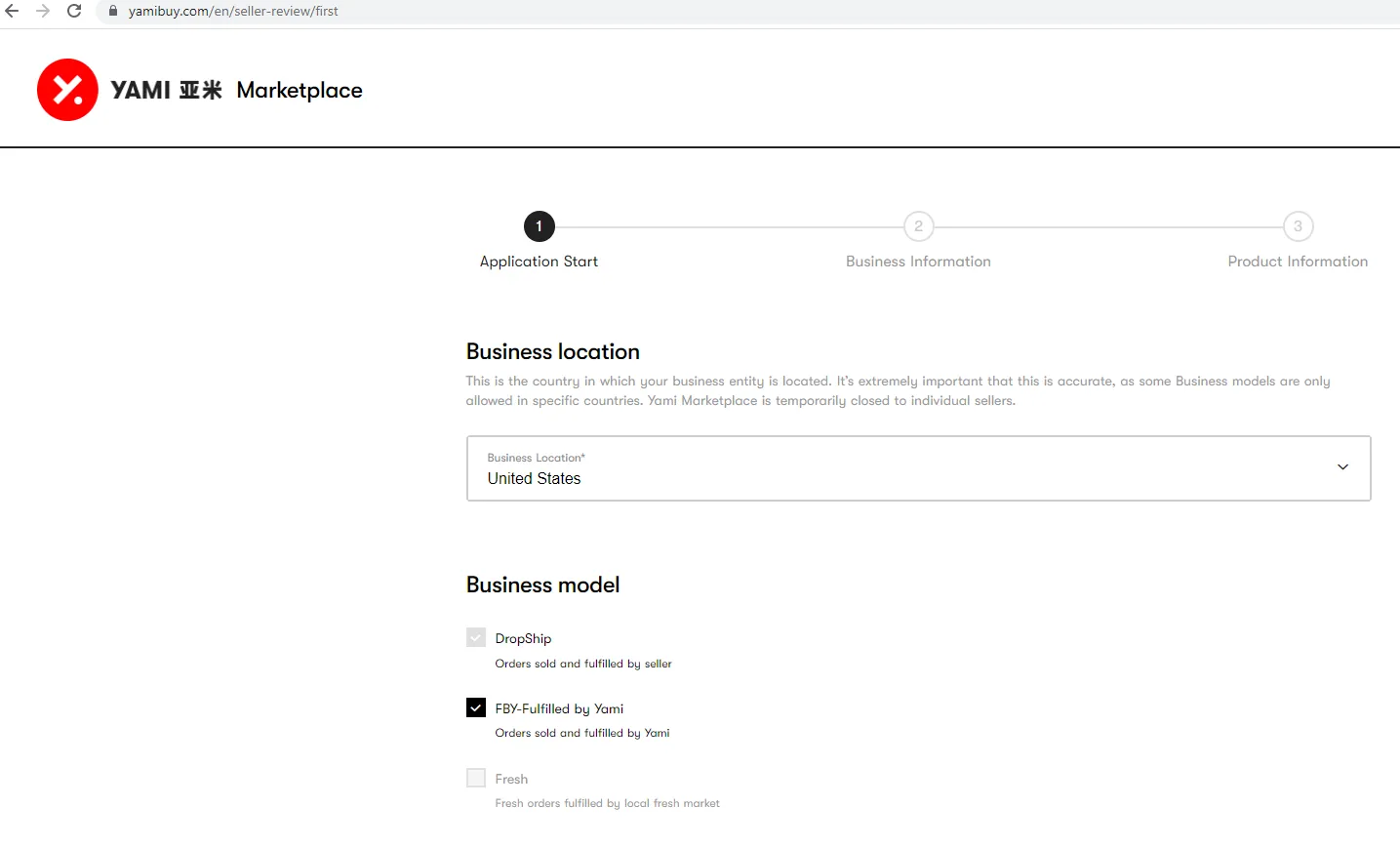Click the DropShip option label
The width and height of the screenshot is (1400, 847).
point(523,638)
